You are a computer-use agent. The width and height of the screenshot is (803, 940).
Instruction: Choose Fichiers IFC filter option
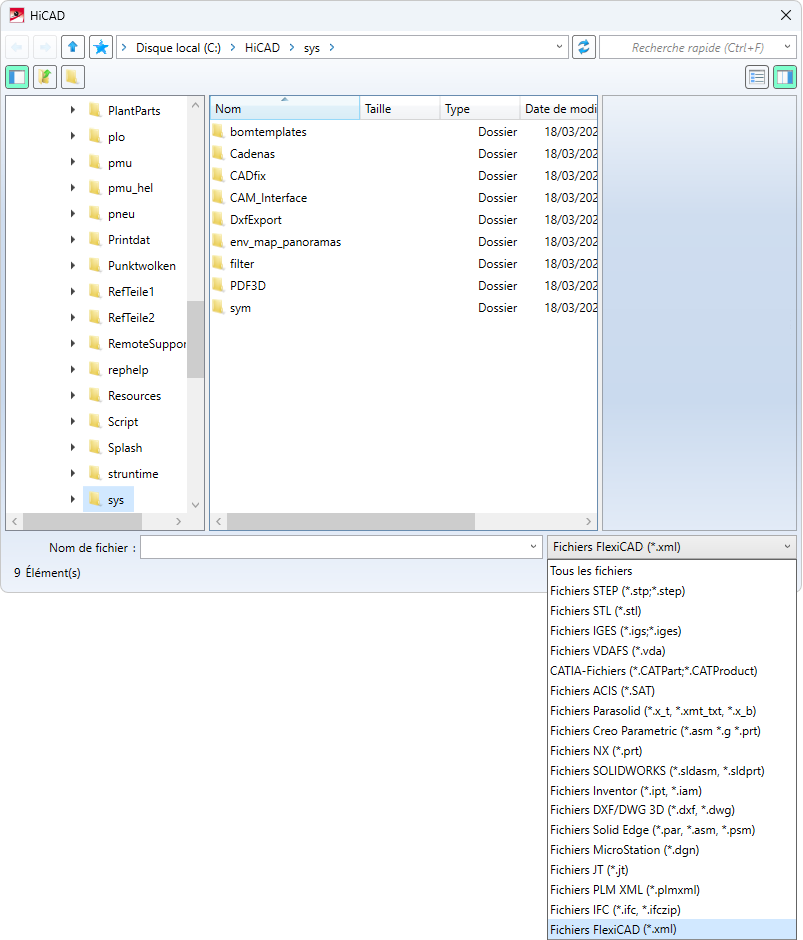click(672, 910)
